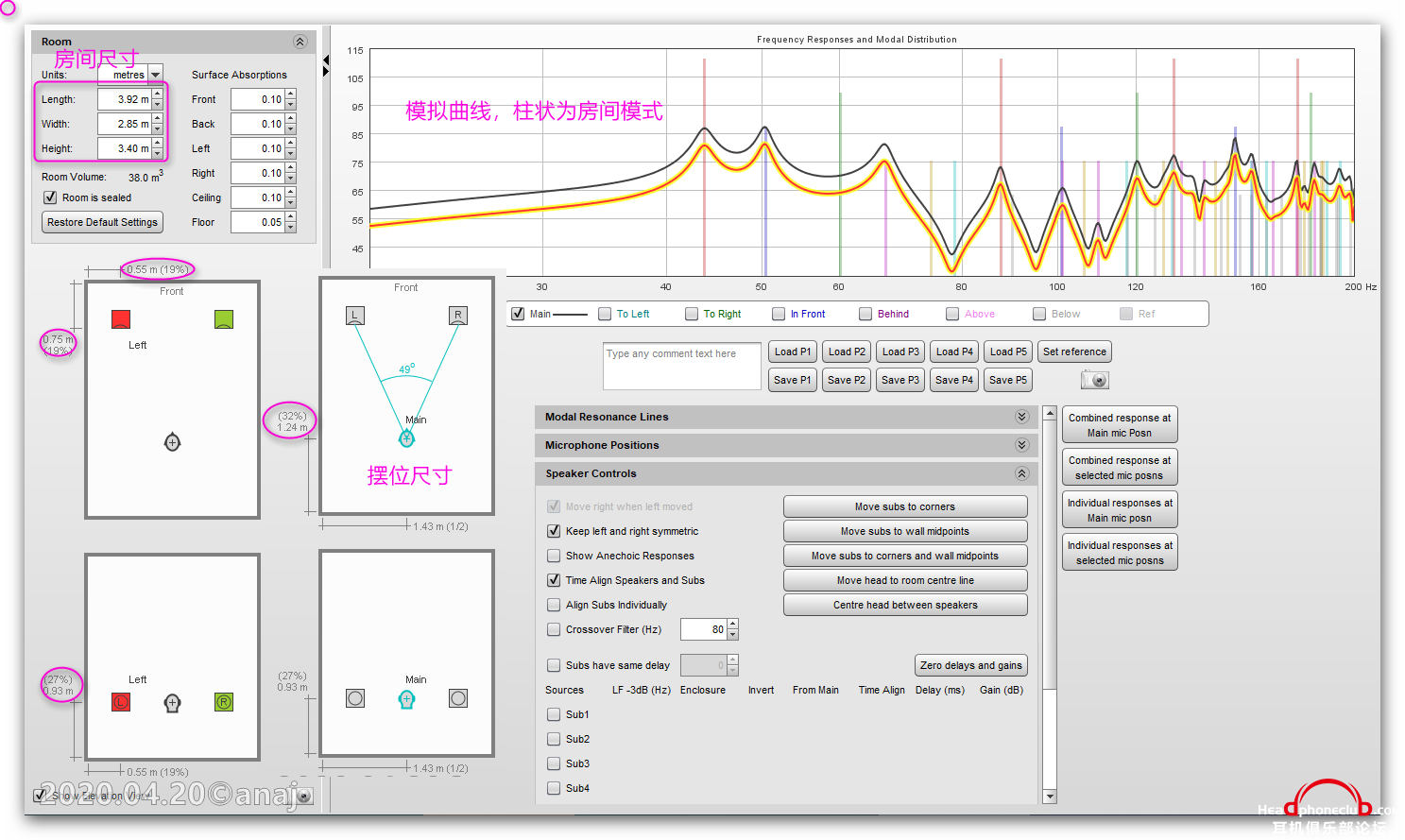This screenshot has width=1405, height=840.
Task: Click Move head to room centre line
Action: pos(905,580)
